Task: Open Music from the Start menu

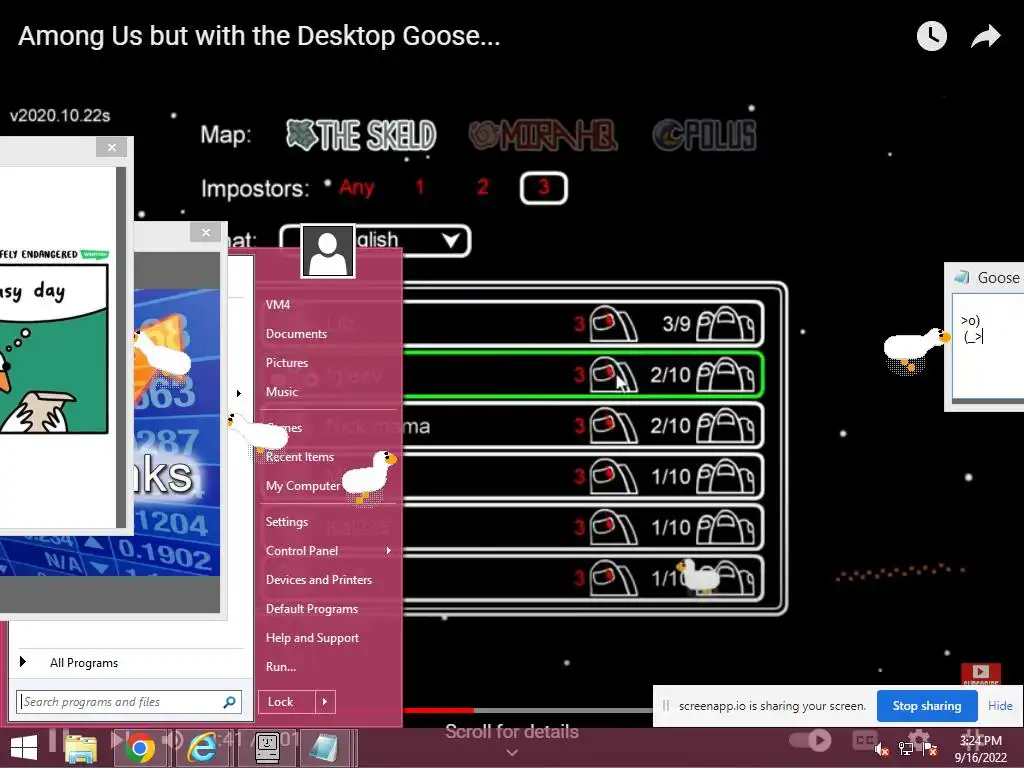Action: 281,392
